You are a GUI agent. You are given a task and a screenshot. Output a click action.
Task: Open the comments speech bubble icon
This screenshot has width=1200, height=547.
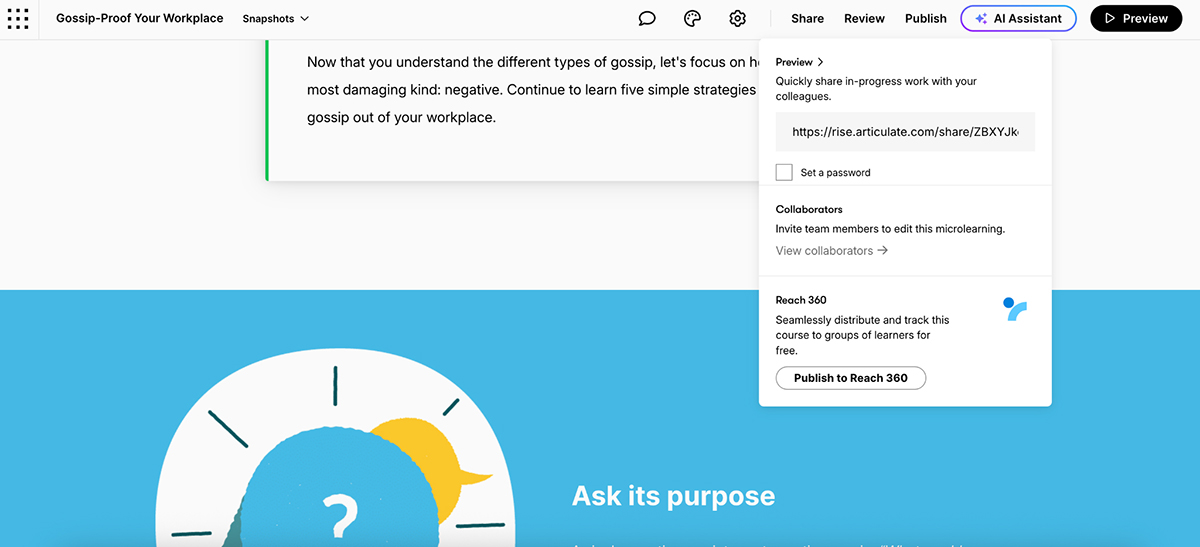point(647,18)
